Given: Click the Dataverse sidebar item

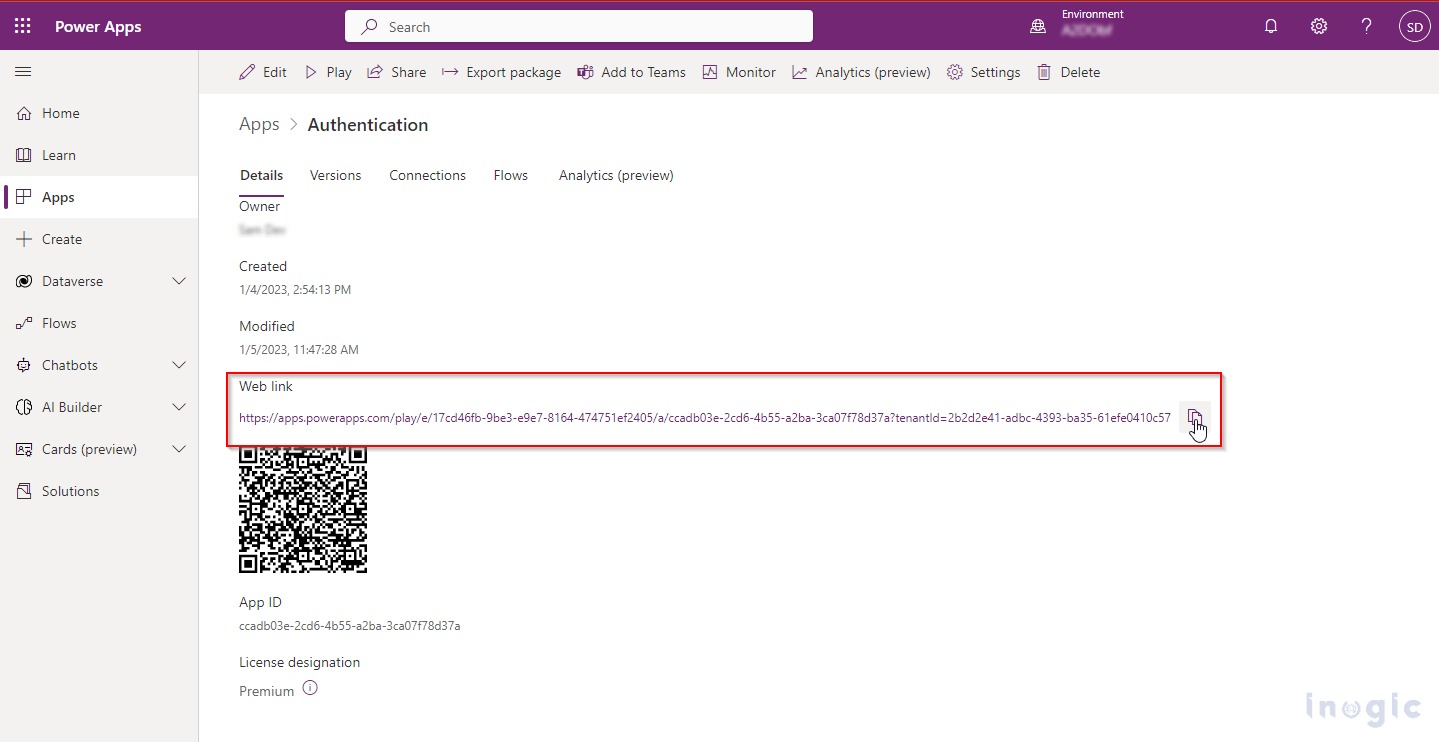Looking at the screenshot, I should coord(72,281).
